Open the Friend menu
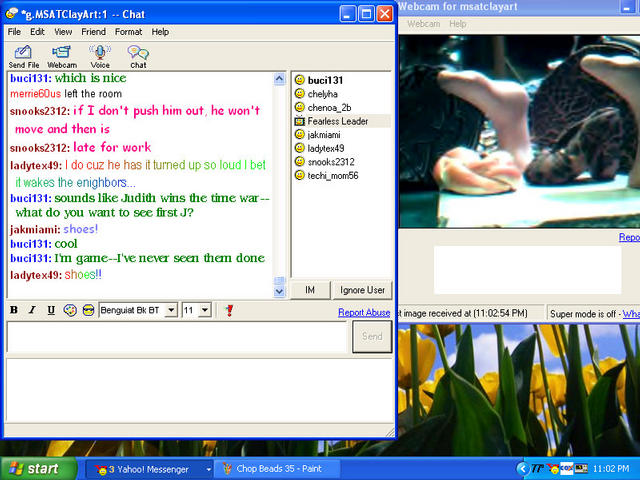 coord(93,32)
